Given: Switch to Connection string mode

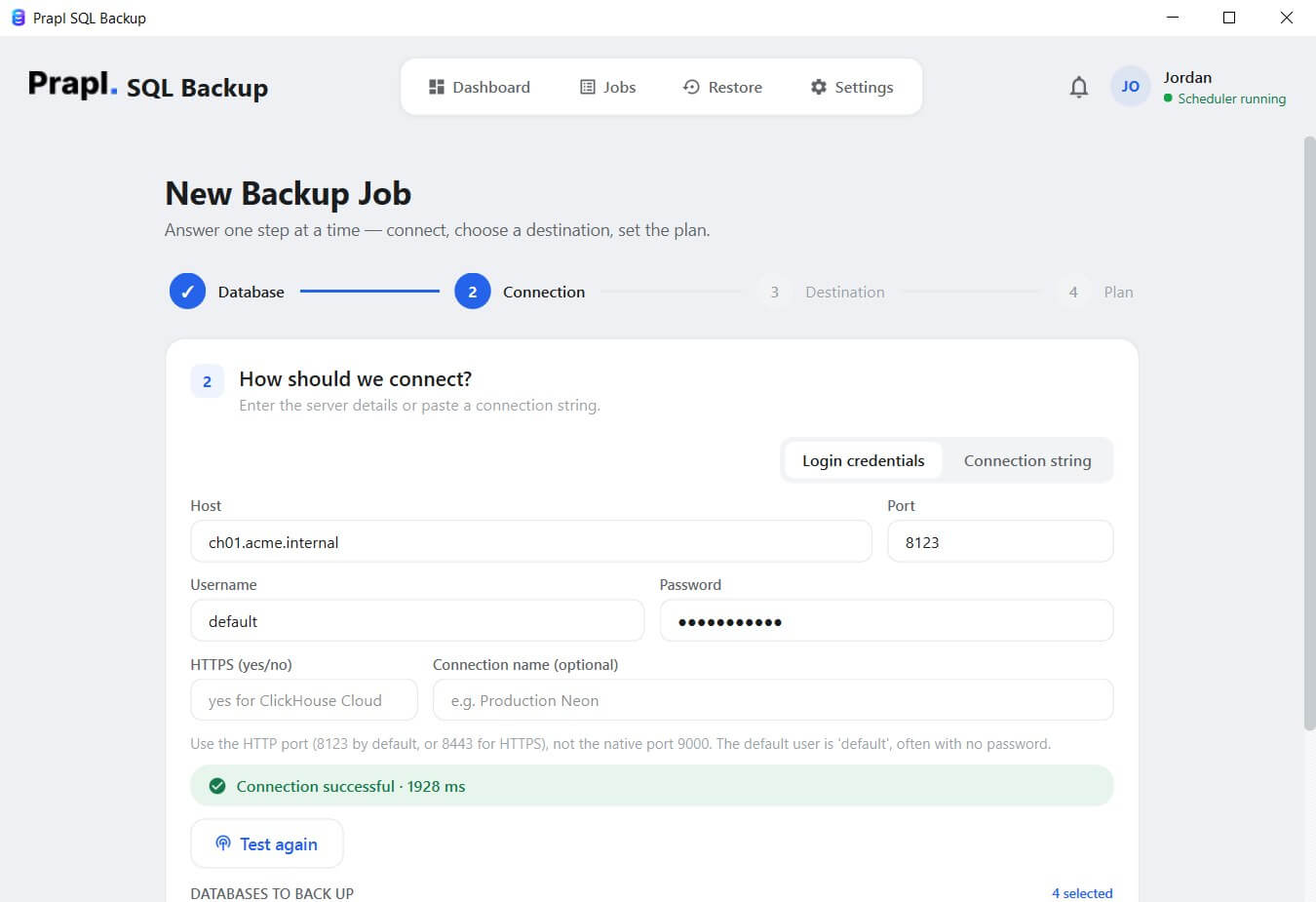Looking at the screenshot, I should tap(1027, 460).
